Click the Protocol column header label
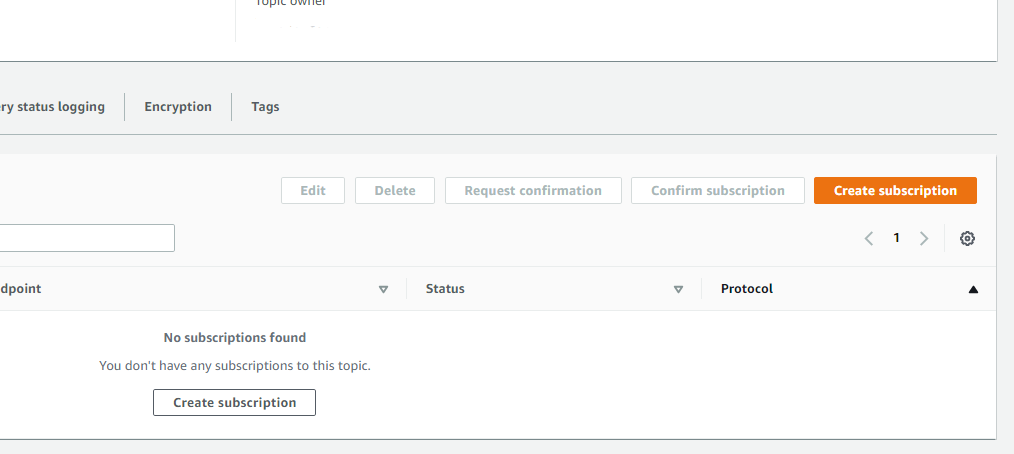This screenshot has width=1014, height=454. coord(747,289)
